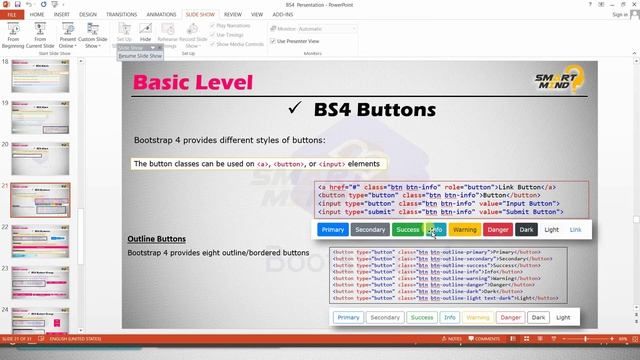Select slide 18 thumbnail
Viewport: 640px width, 360px height.
click(x=40, y=76)
